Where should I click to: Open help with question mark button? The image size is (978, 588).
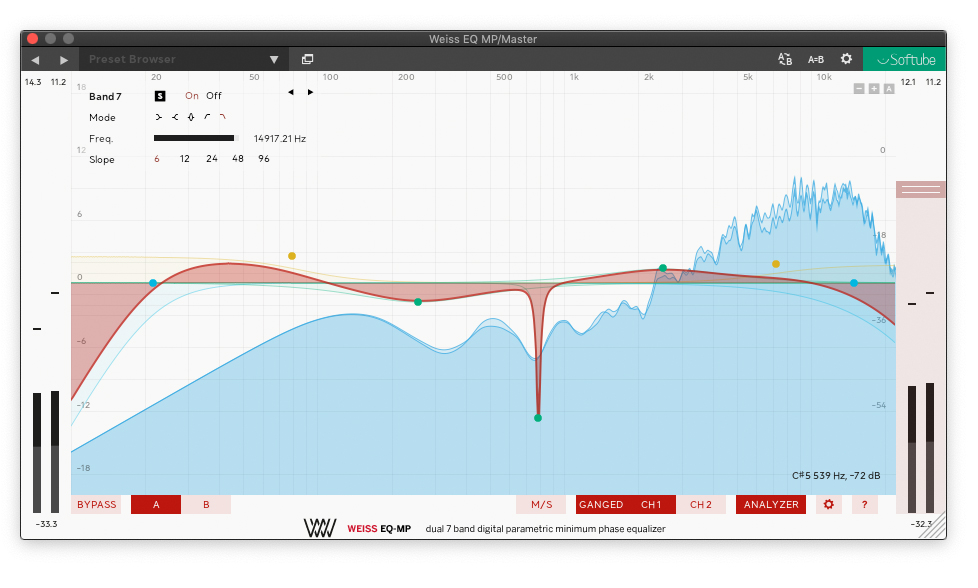click(x=864, y=504)
